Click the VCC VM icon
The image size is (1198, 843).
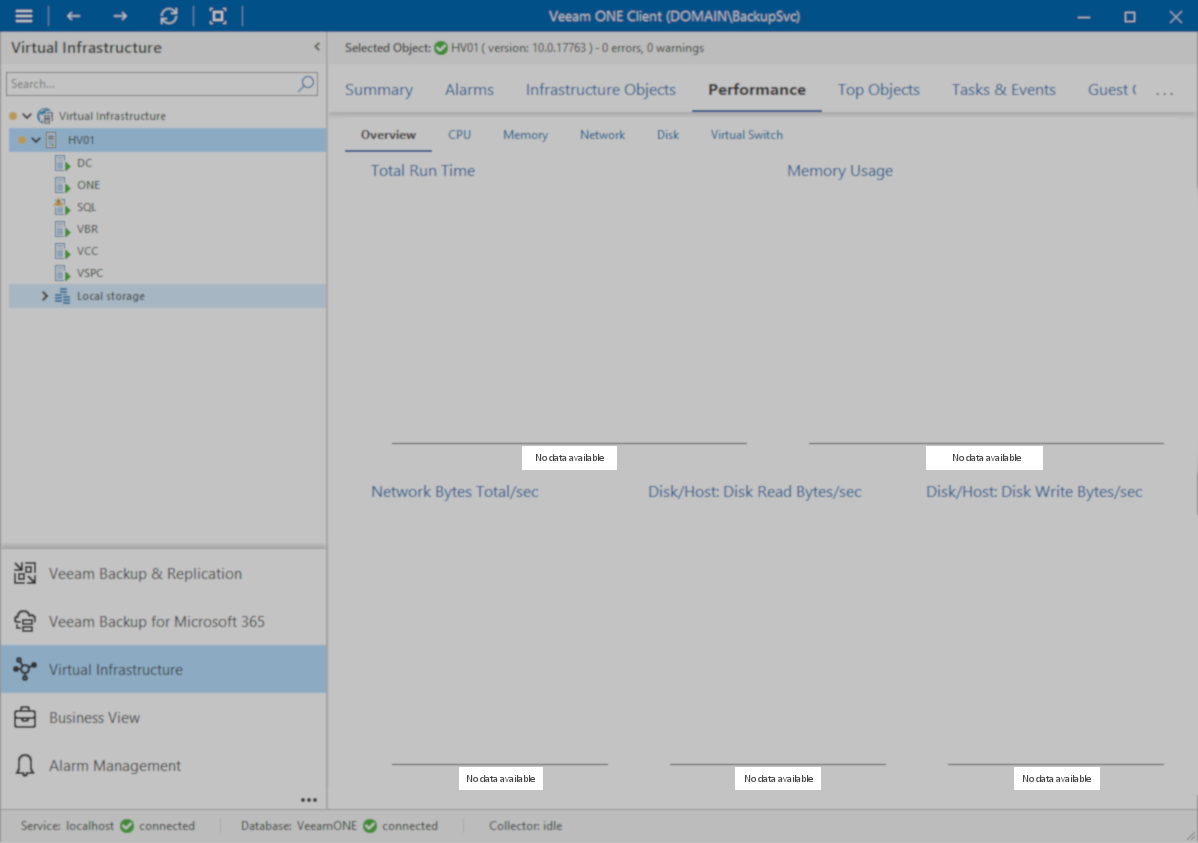pyautogui.click(x=62, y=251)
